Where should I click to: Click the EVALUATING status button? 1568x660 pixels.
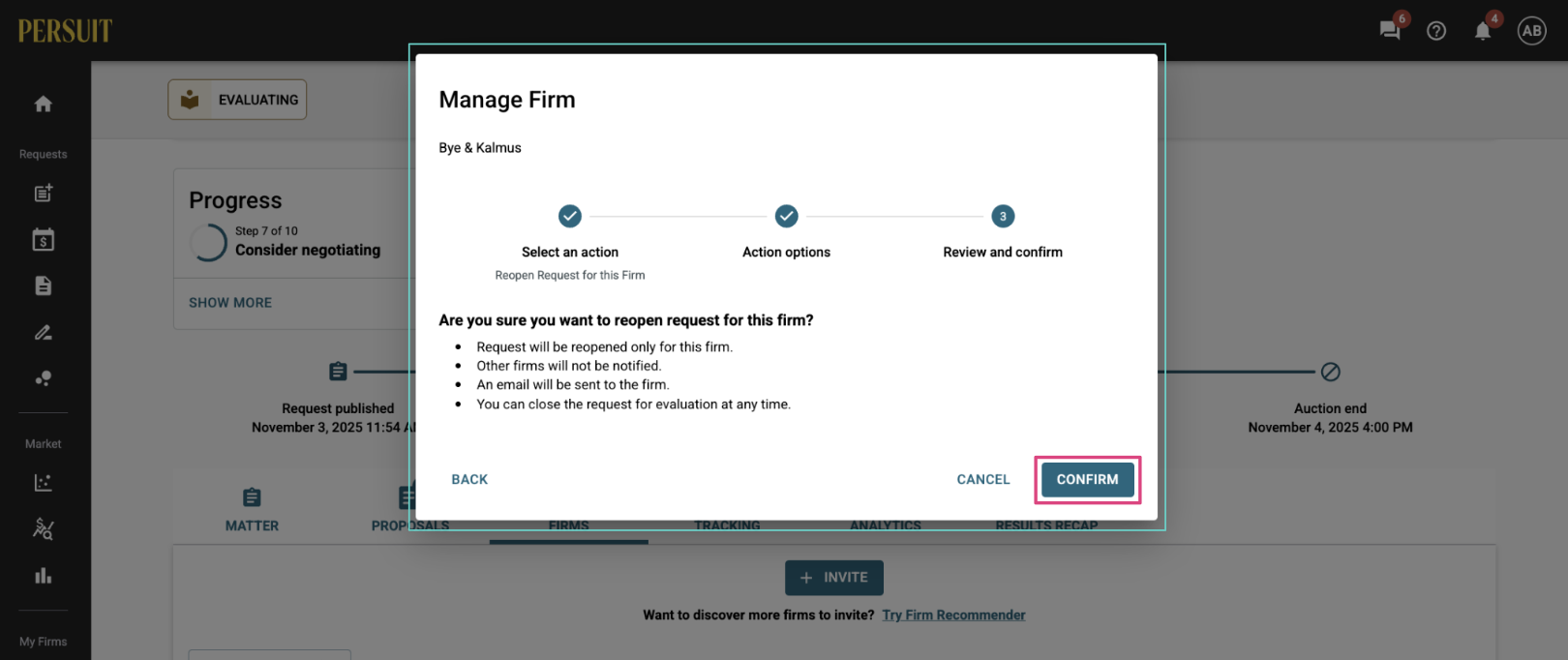click(237, 100)
